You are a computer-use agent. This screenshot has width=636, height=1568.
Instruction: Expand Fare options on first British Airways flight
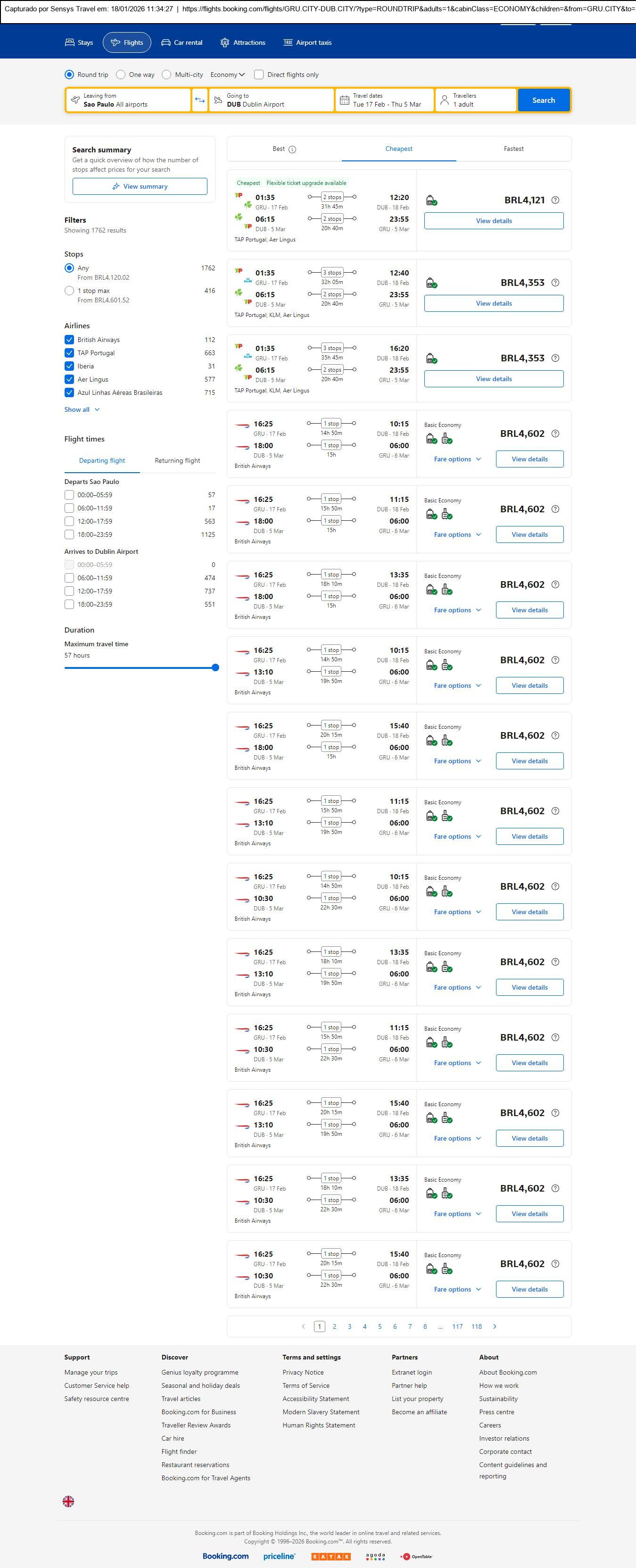(457, 459)
